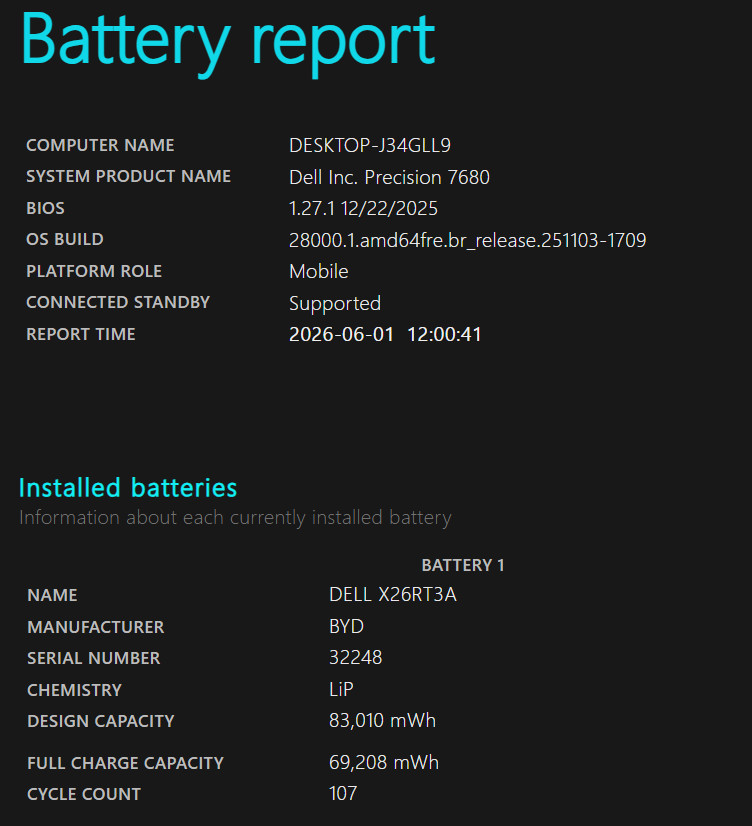
Task: Click the Battery report title
Action: (x=228, y=43)
